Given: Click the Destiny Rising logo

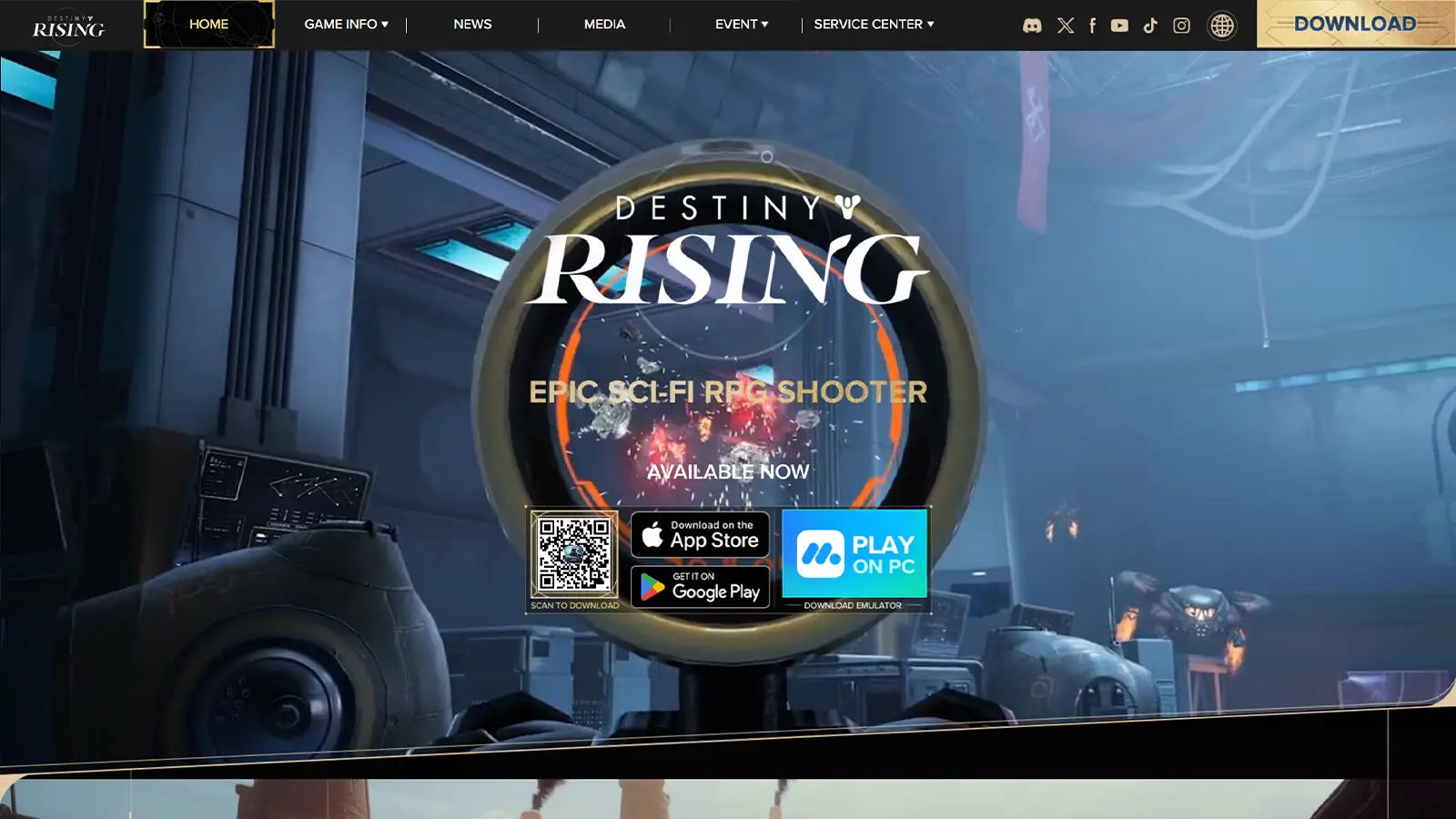Looking at the screenshot, I should coord(68,25).
